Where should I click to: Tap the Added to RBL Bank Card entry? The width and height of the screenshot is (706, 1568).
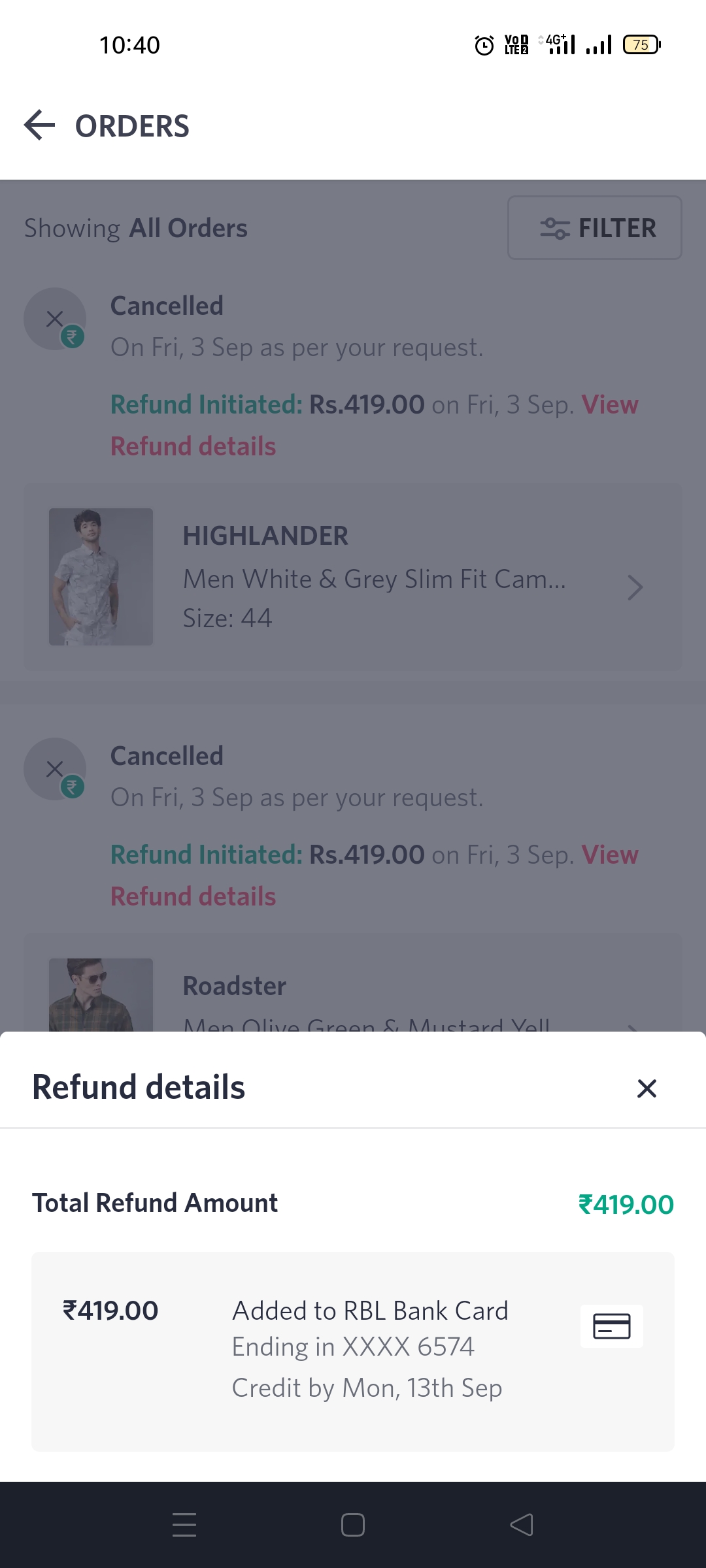370,1311
